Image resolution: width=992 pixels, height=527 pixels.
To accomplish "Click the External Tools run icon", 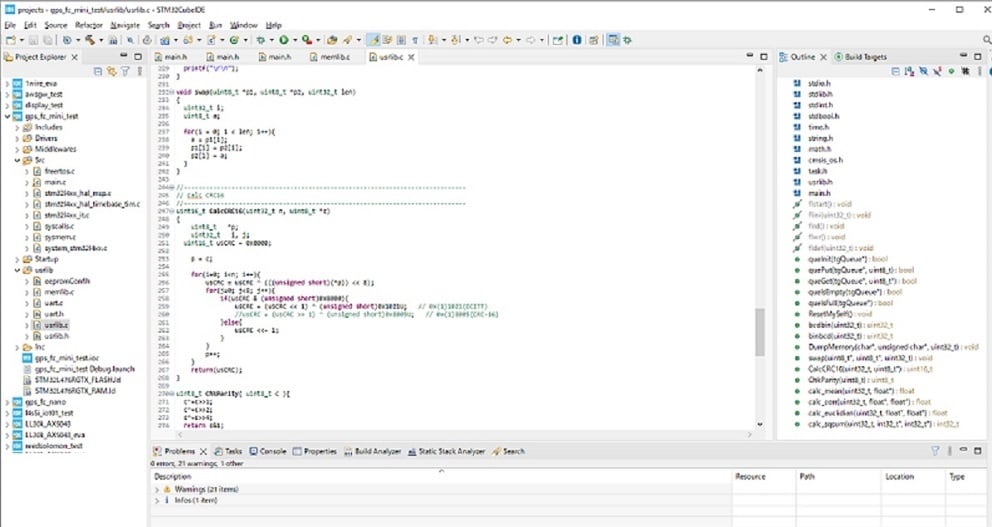I will pyautogui.click(x=307, y=40).
